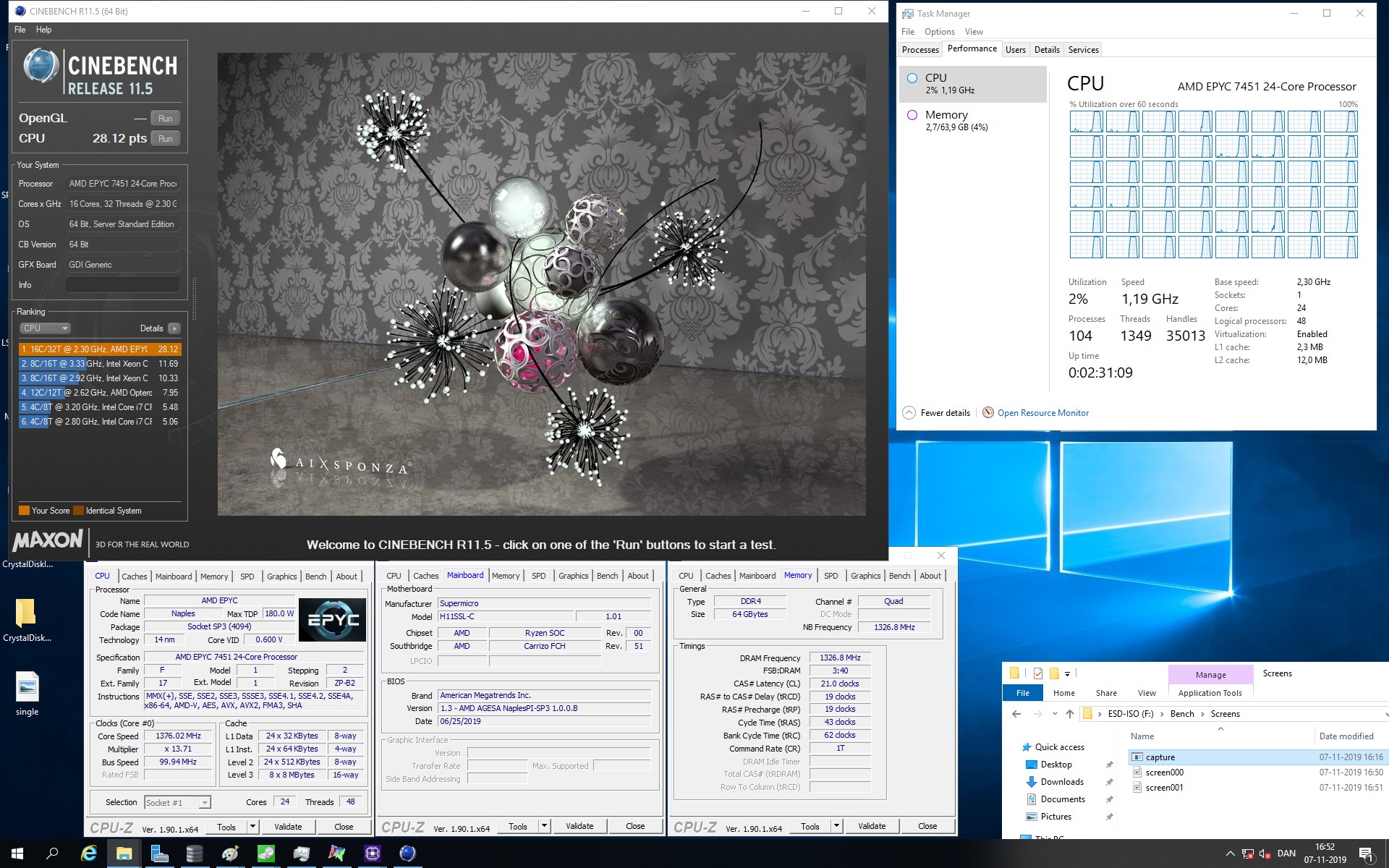Viewport: 1389px width, 868px height.
Task: Open Caches tab in CPU-Z Mainboard window
Action: click(425, 576)
